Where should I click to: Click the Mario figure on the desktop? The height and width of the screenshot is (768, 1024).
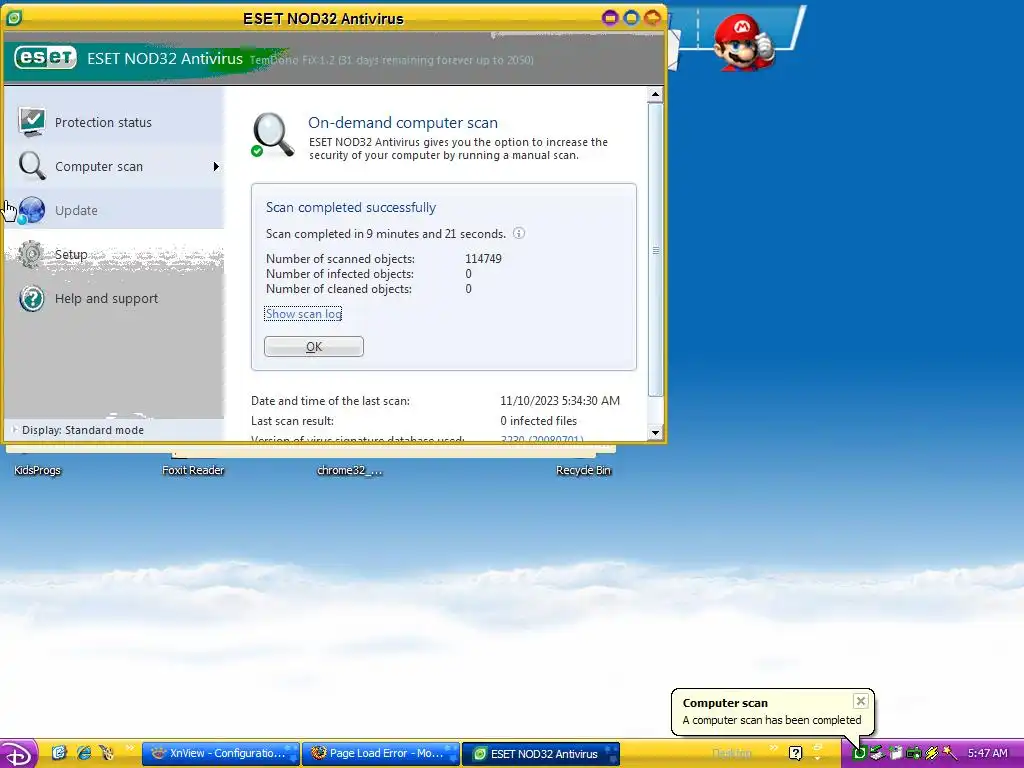pyautogui.click(x=743, y=41)
